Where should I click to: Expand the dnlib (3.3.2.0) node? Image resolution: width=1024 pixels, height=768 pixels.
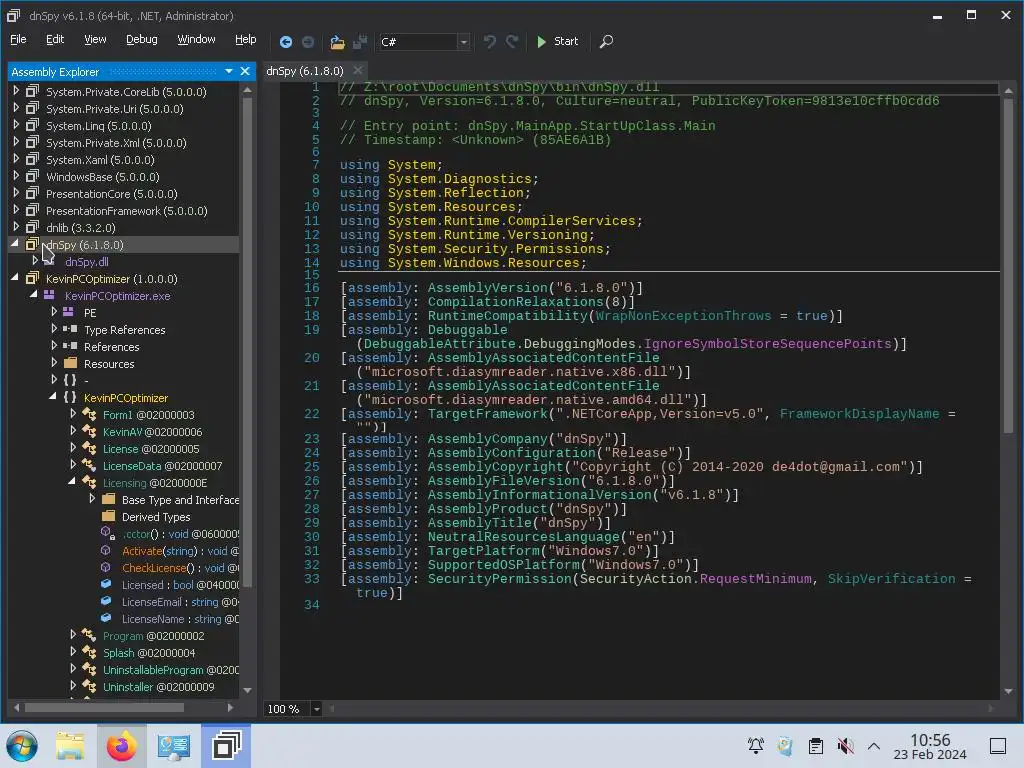point(16,227)
